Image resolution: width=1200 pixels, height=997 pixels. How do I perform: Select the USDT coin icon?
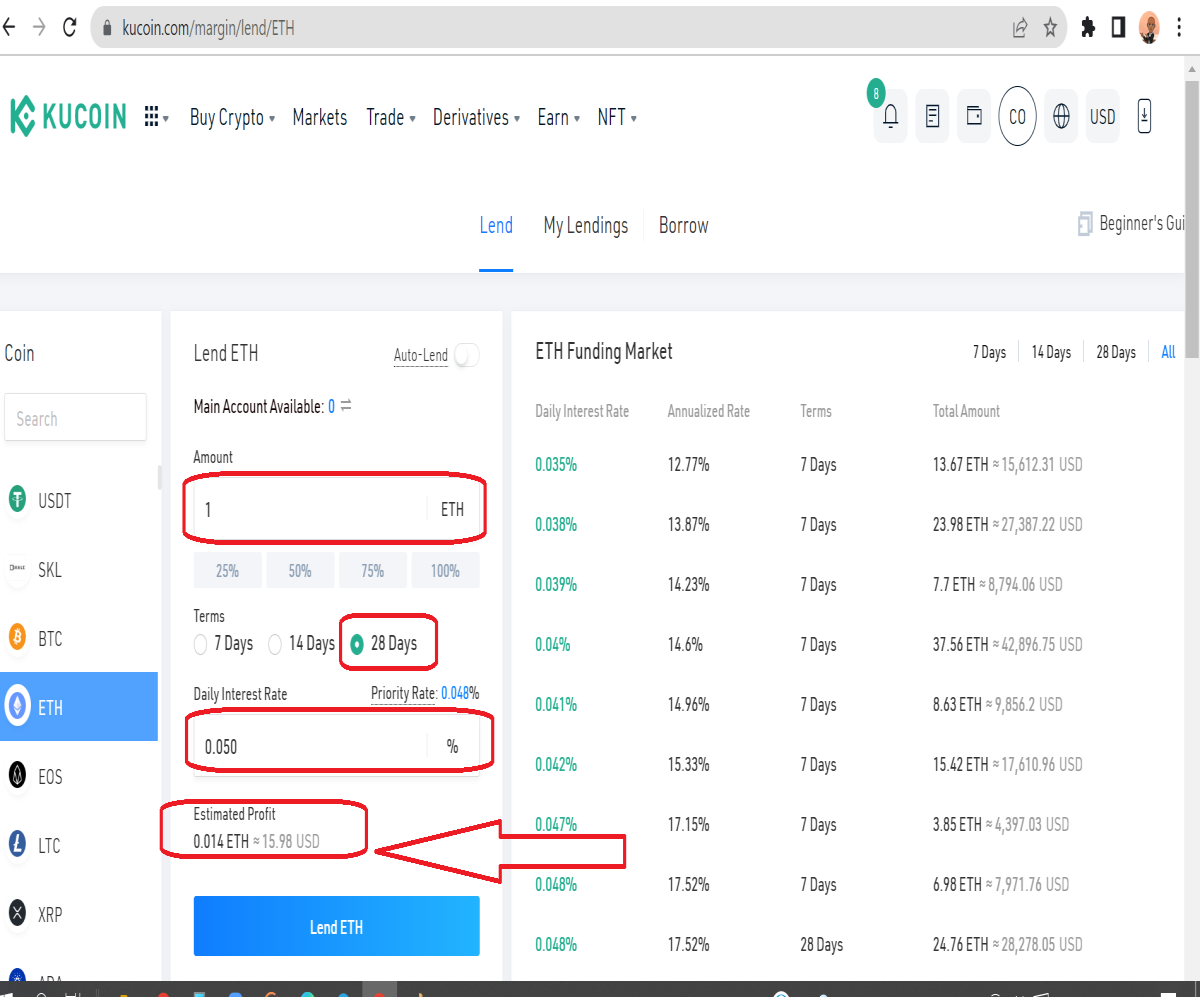click(18, 500)
